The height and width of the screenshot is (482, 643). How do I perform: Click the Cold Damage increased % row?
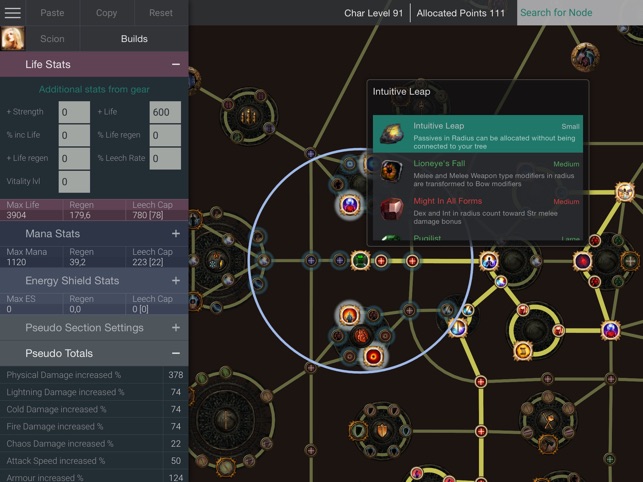pos(94,409)
